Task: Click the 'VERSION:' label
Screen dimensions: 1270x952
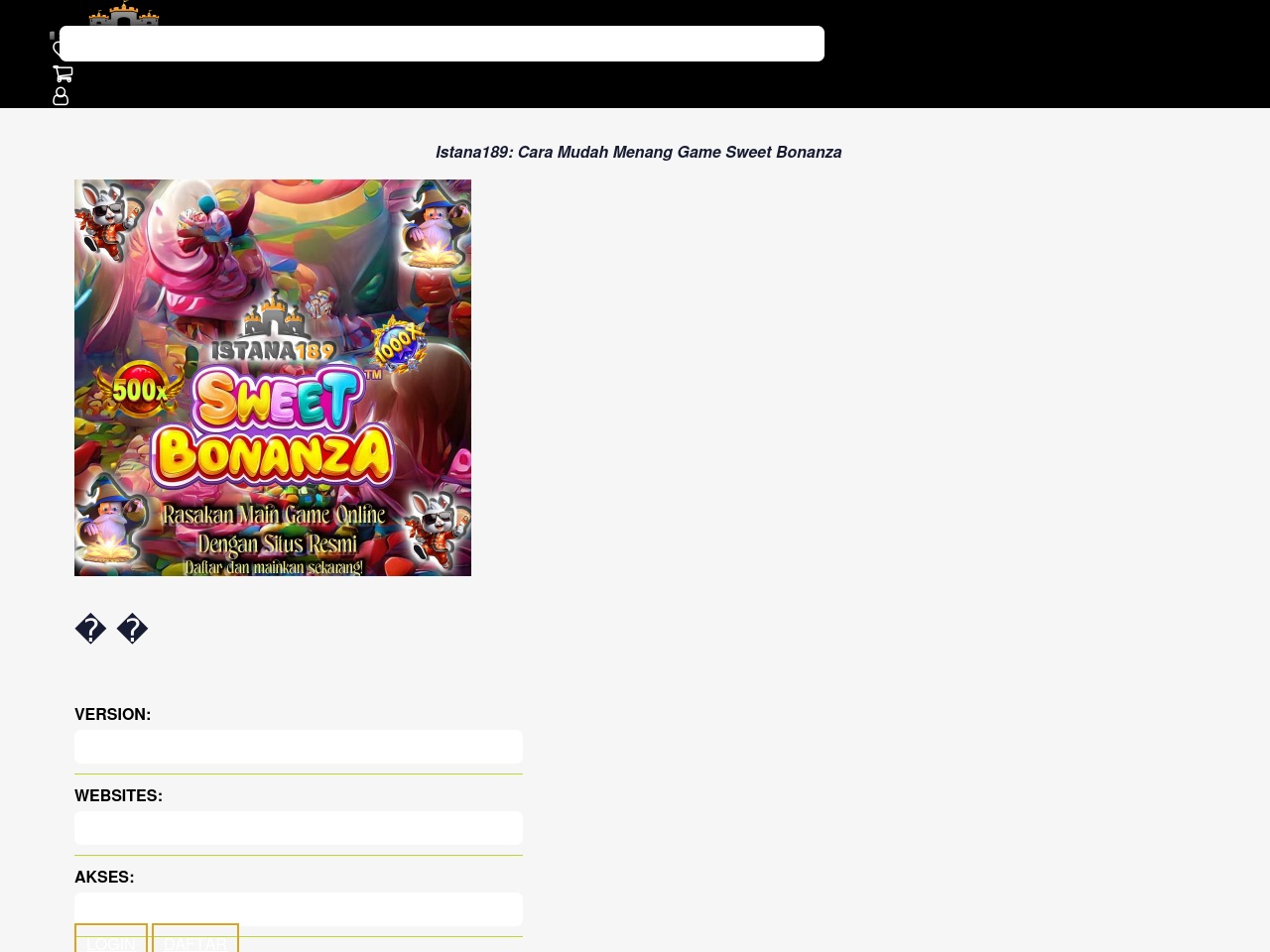Action: [x=113, y=715]
